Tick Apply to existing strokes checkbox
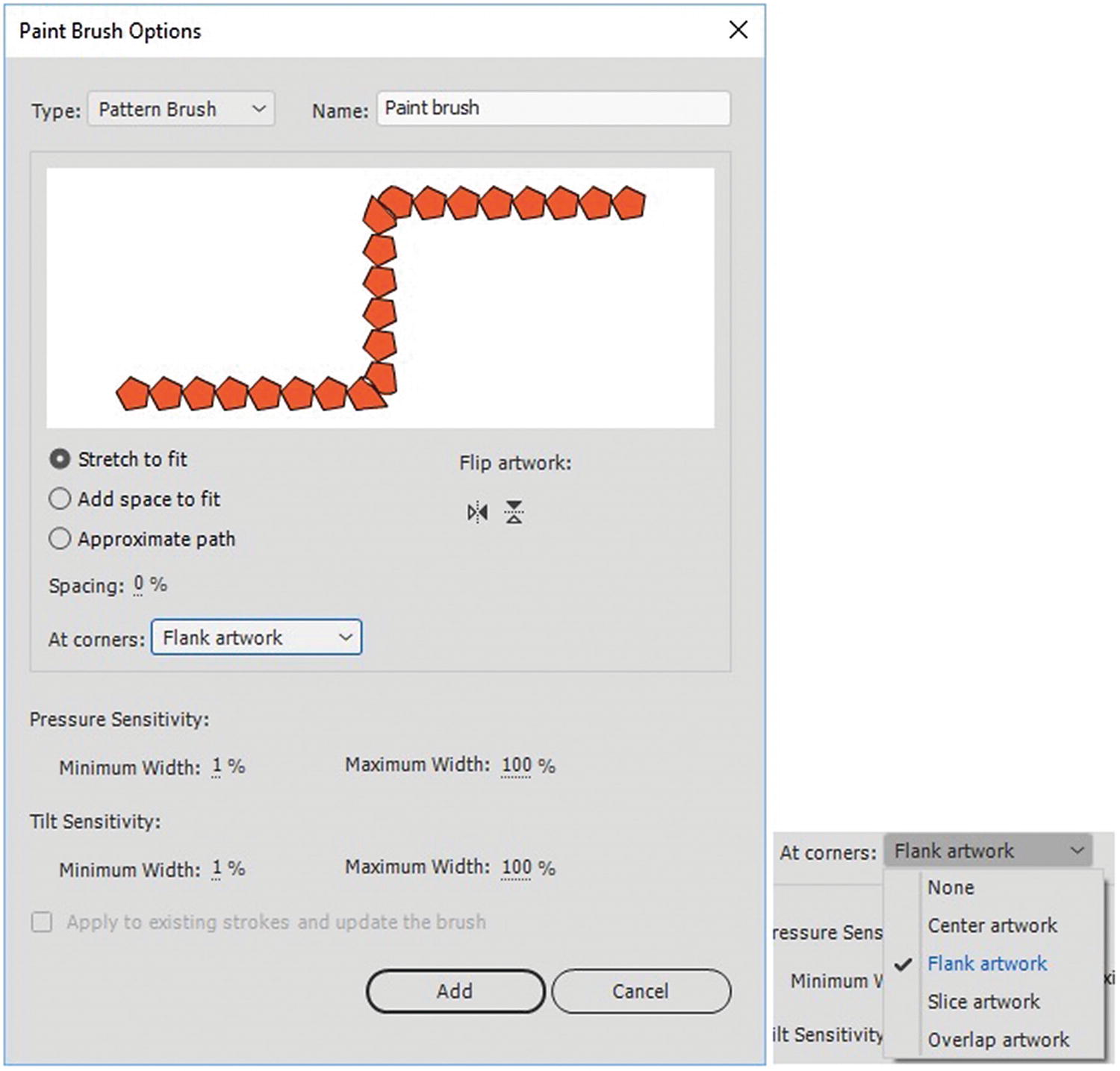Screen dimensions: 1120x1071 42,922
